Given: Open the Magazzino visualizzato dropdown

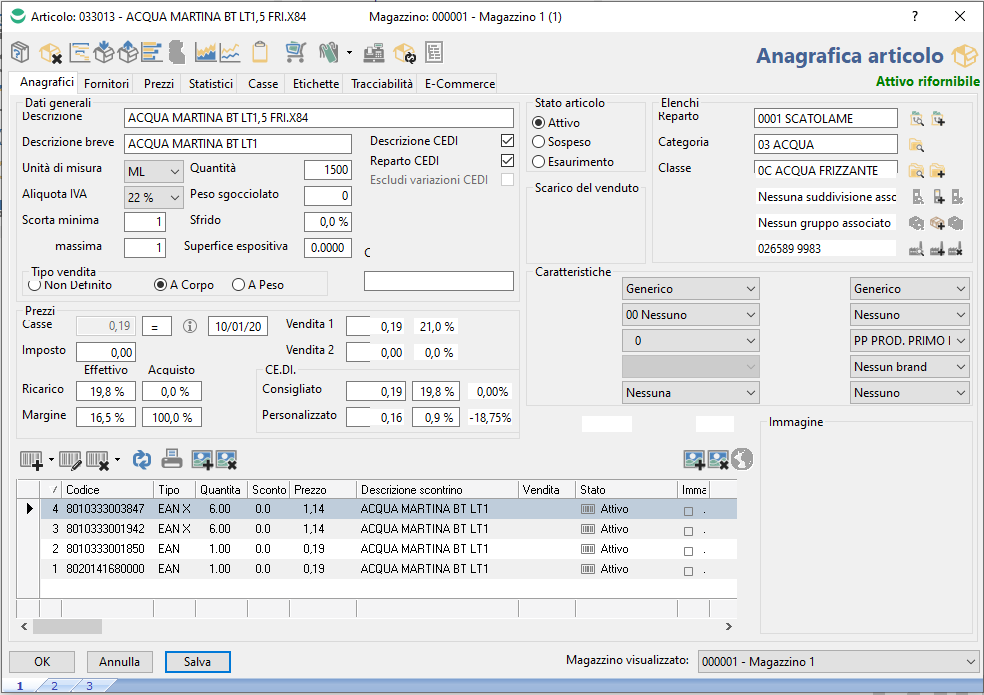Looking at the screenshot, I should 838,662.
